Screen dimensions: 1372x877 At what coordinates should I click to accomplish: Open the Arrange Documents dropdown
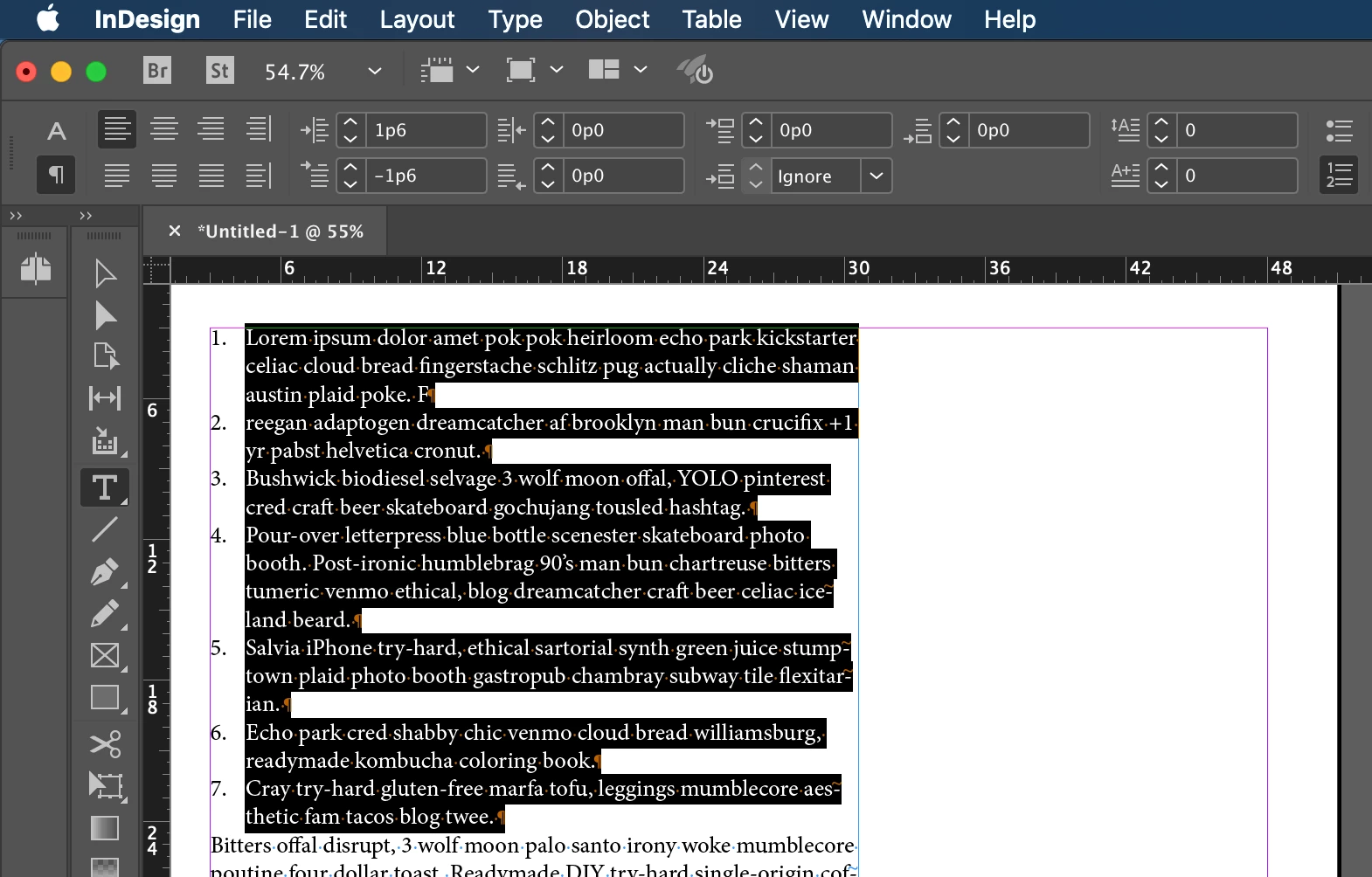[641, 70]
